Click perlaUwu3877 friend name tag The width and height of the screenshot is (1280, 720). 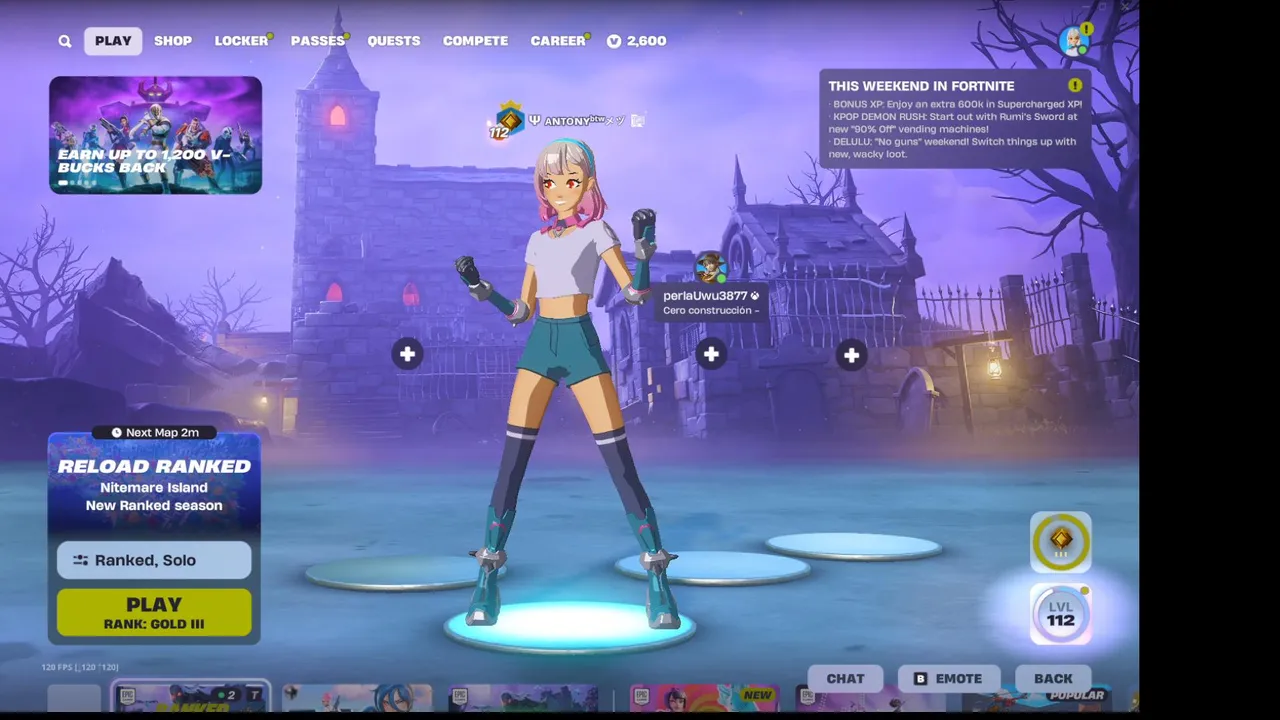click(x=712, y=302)
